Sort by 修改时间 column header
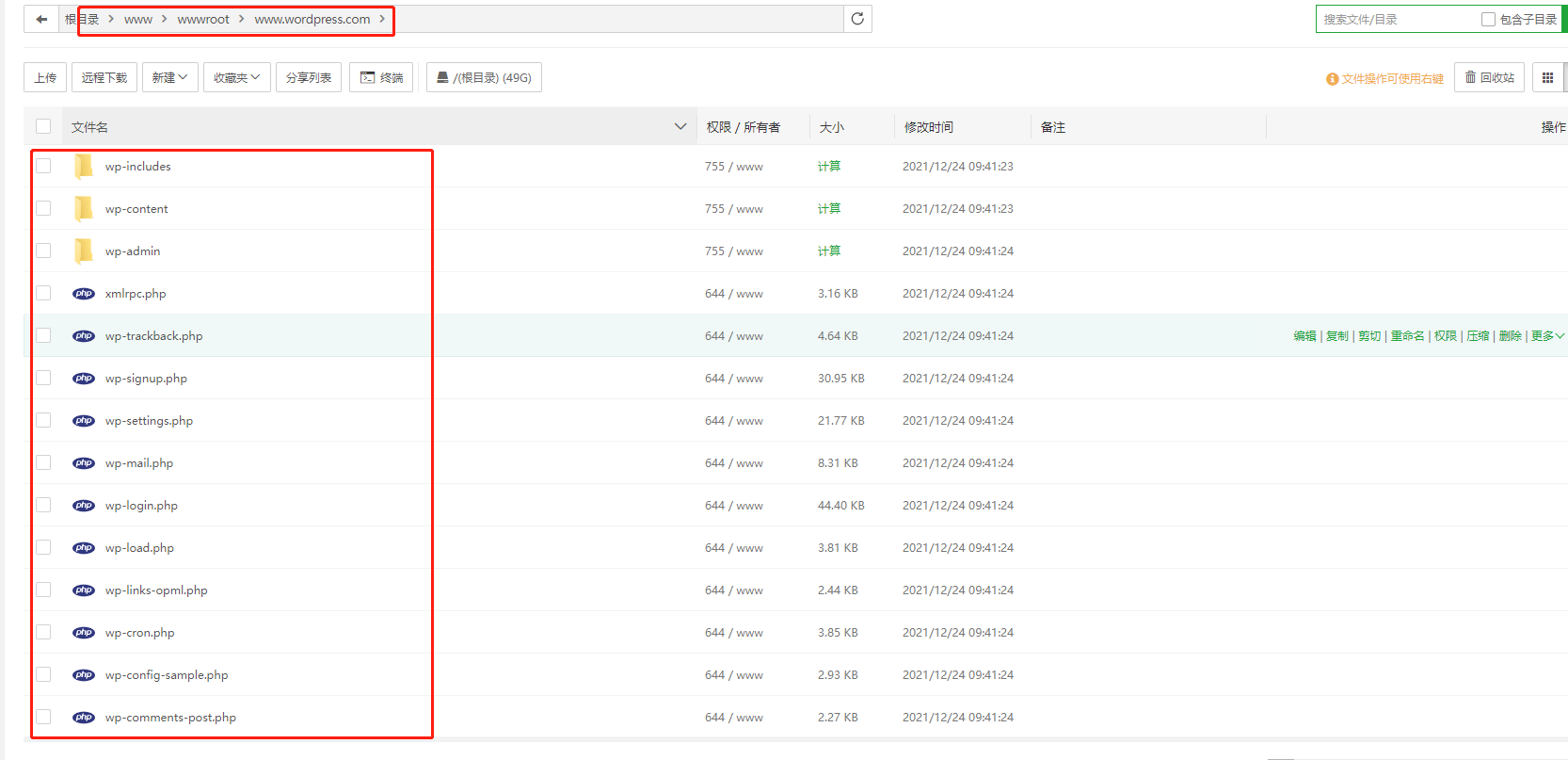The image size is (1568, 760). (x=928, y=127)
